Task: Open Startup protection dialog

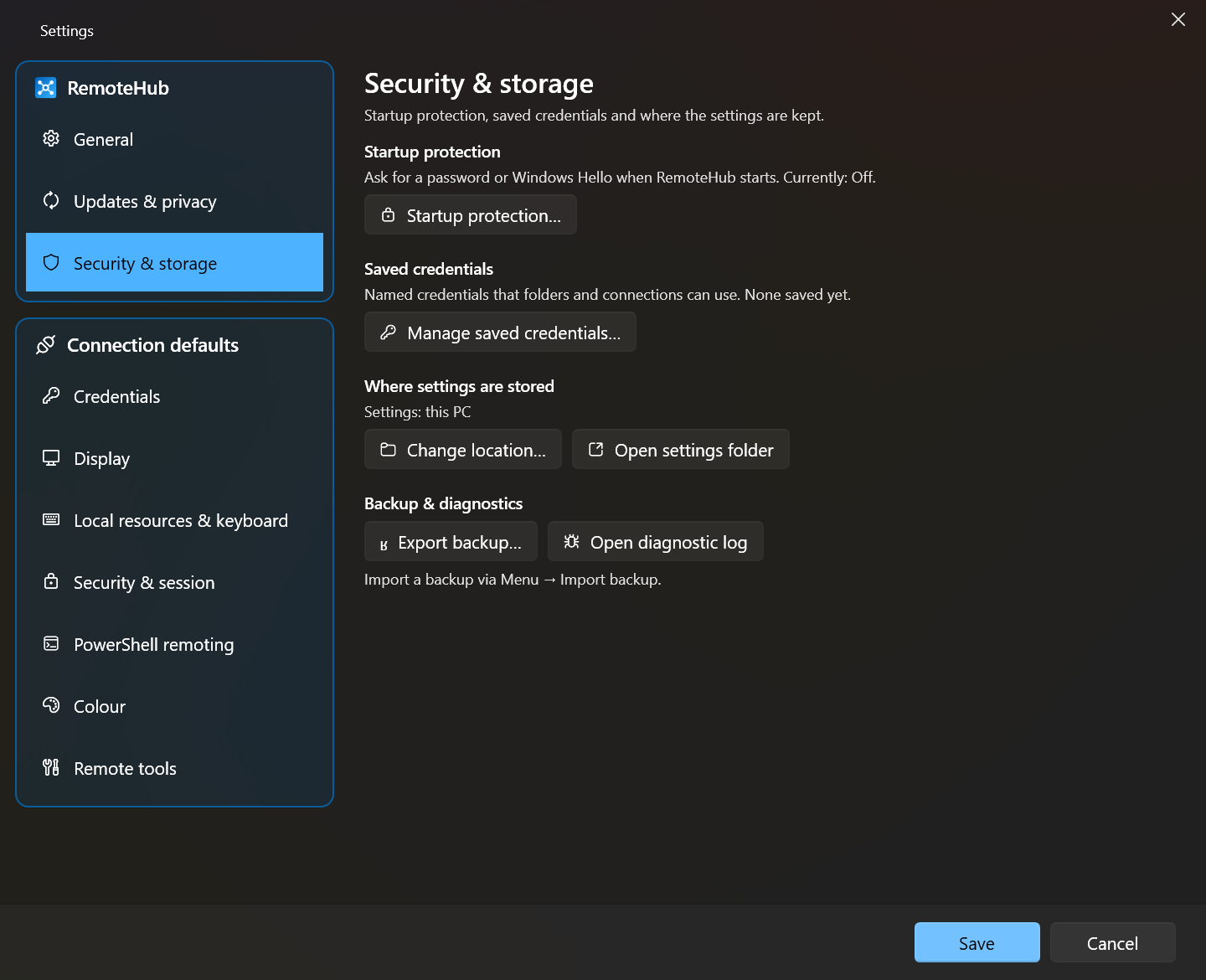Action: tap(471, 215)
